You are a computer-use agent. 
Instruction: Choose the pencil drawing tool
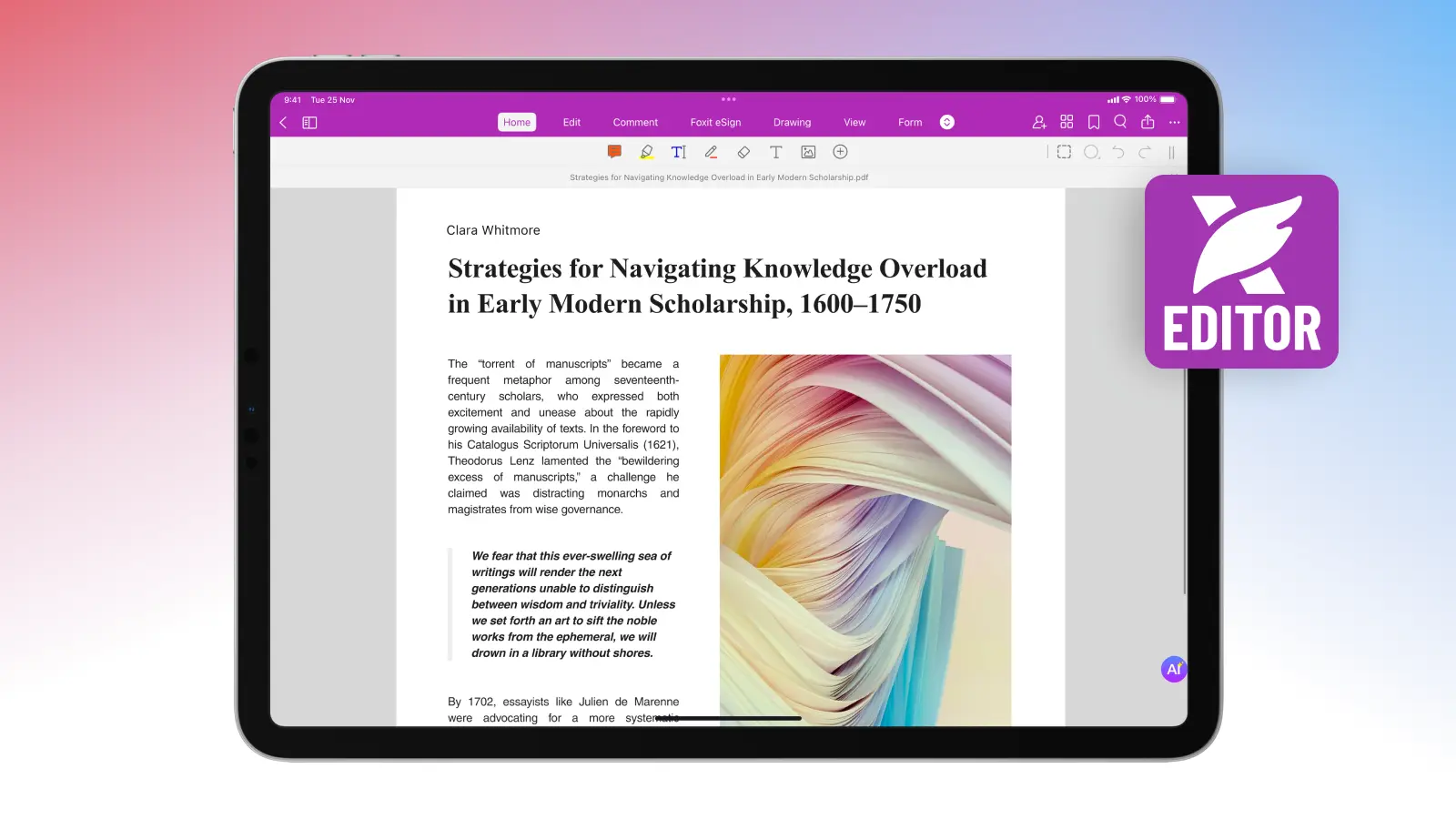point(711,152)
